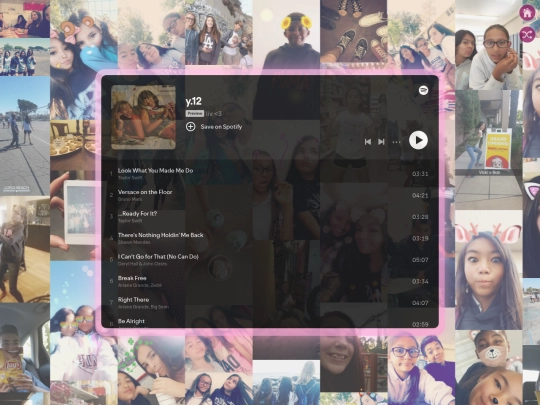Play the track Be Alright
540x405 pixels.
pos(131,321)
